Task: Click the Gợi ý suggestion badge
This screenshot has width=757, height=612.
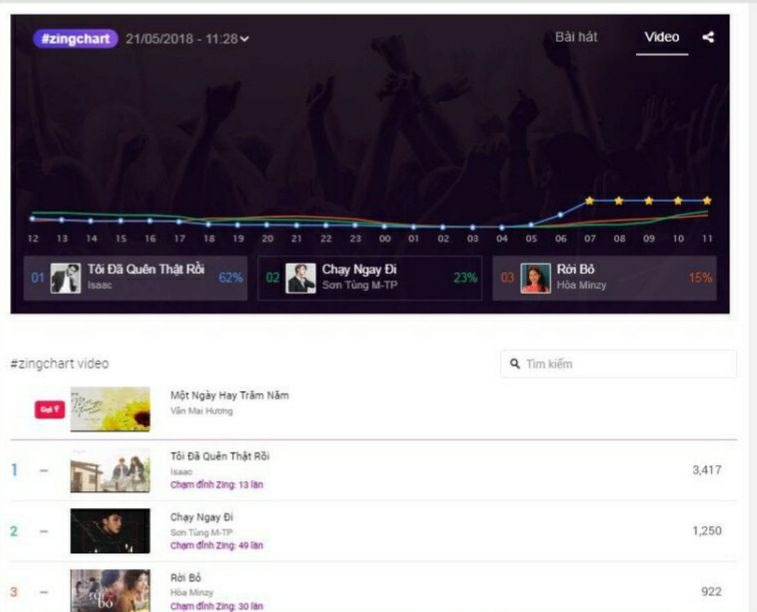Action: (50, 409)
